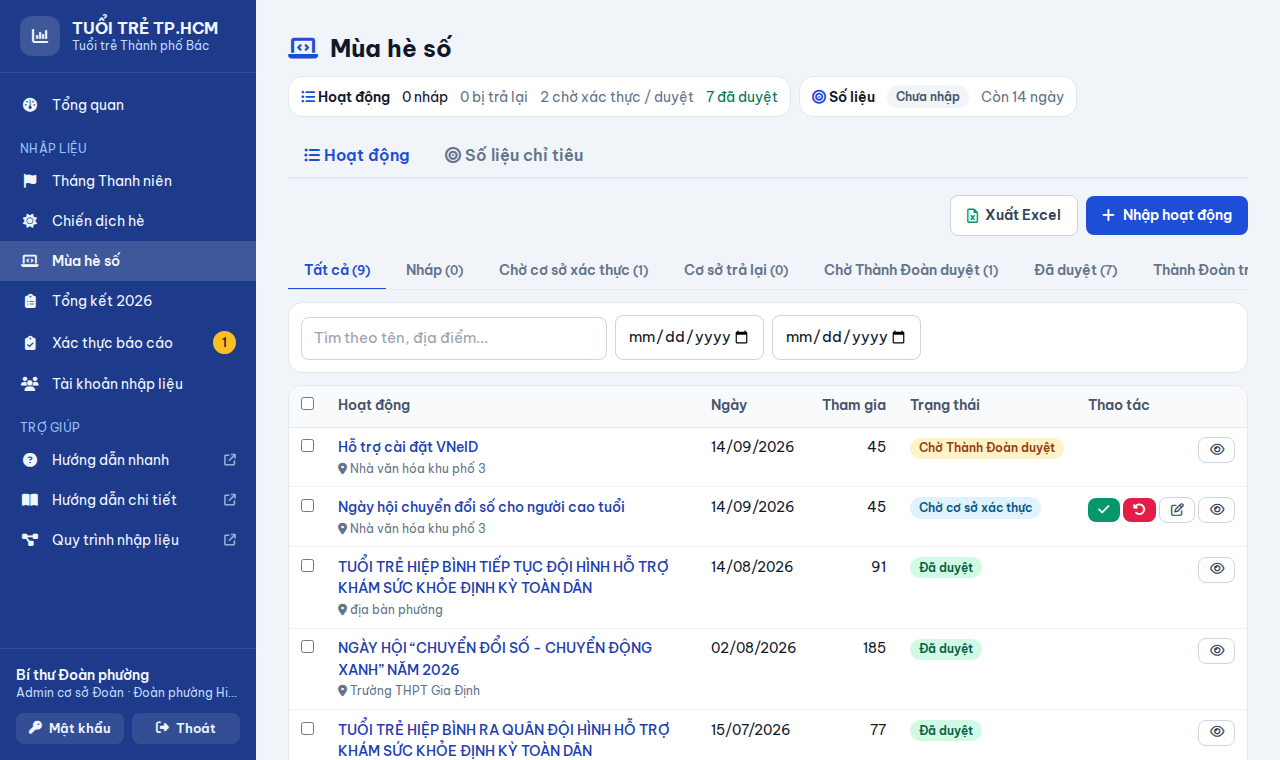Tick checkbox for Hỗ trợ cài đặt VNeID
This screenshot has width=1280, height=760.
[x=308, y=446]
